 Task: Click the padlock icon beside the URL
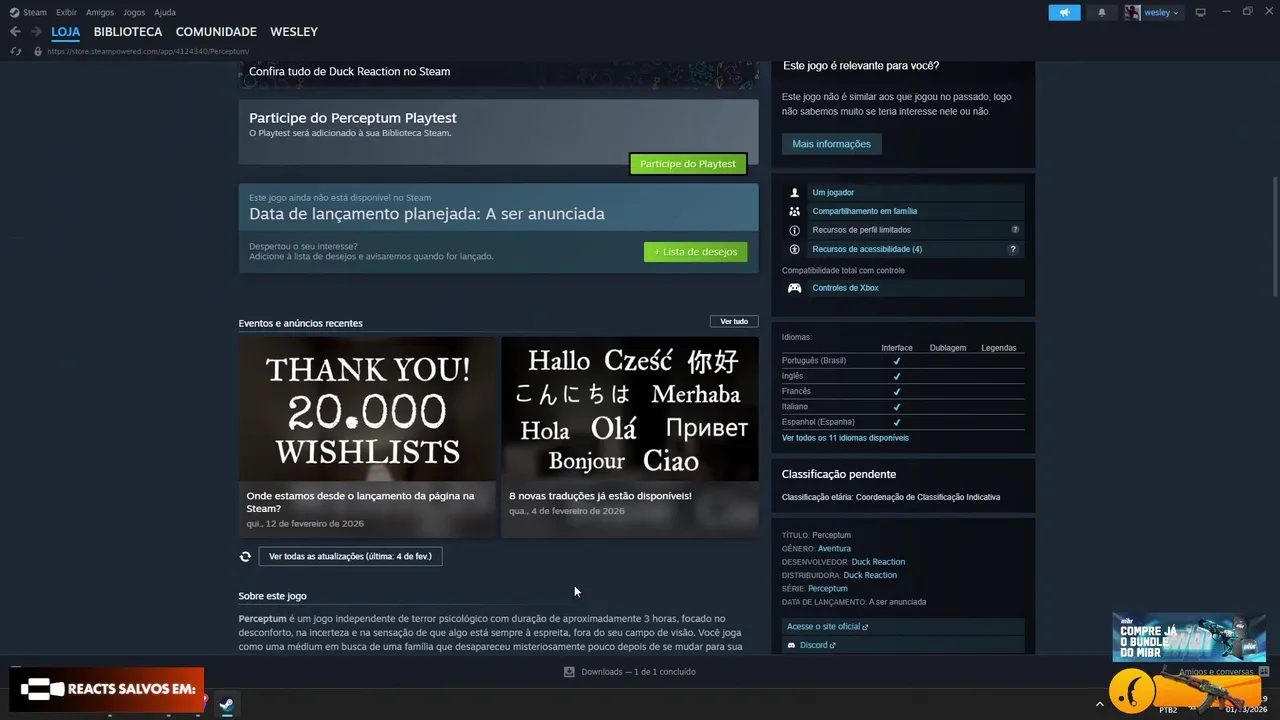[x=38, y=51]
